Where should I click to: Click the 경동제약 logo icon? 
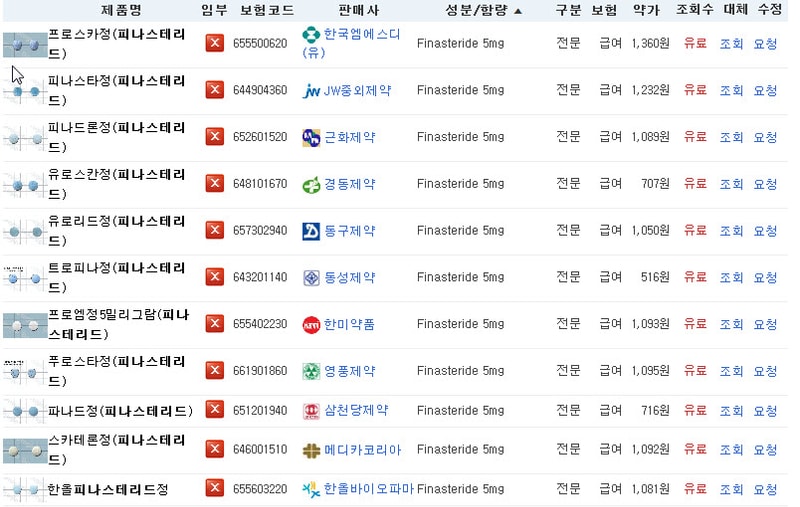coord(311,184)
